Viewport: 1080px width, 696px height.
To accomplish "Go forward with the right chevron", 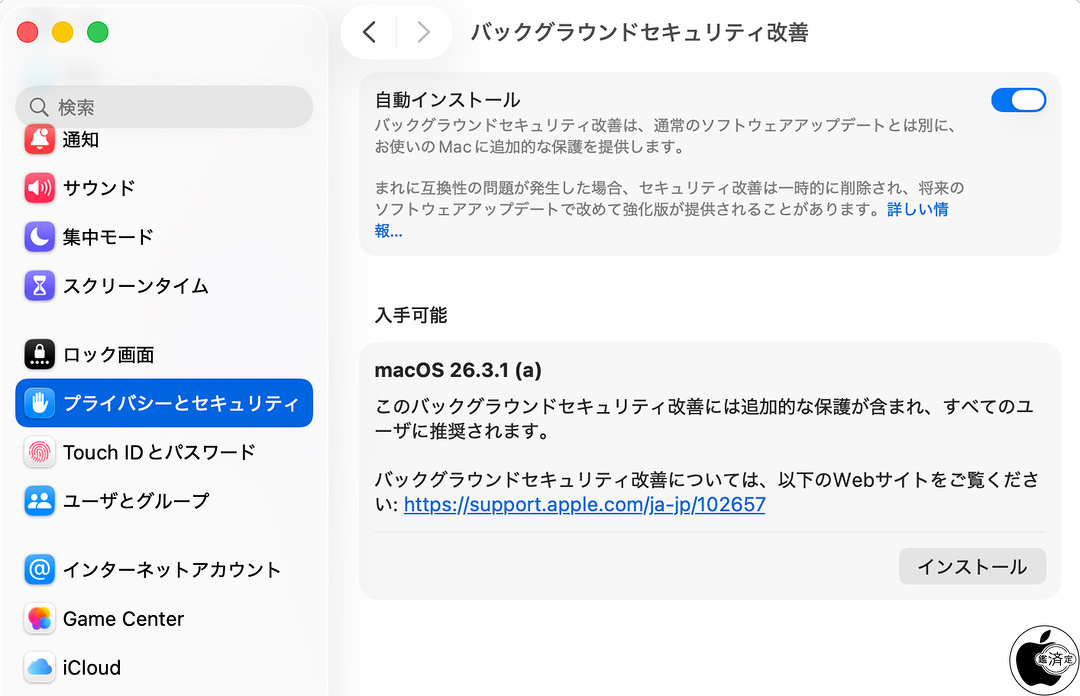I will coord(423,32).
